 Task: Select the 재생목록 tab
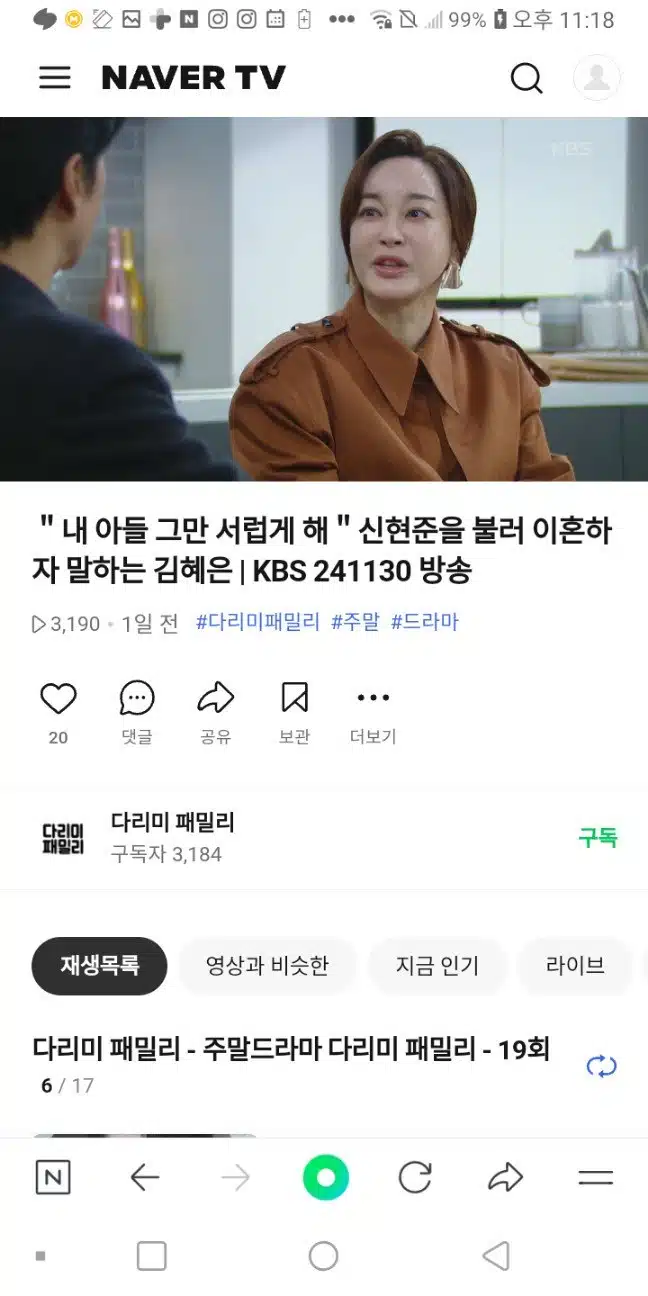tap(99, 966)
